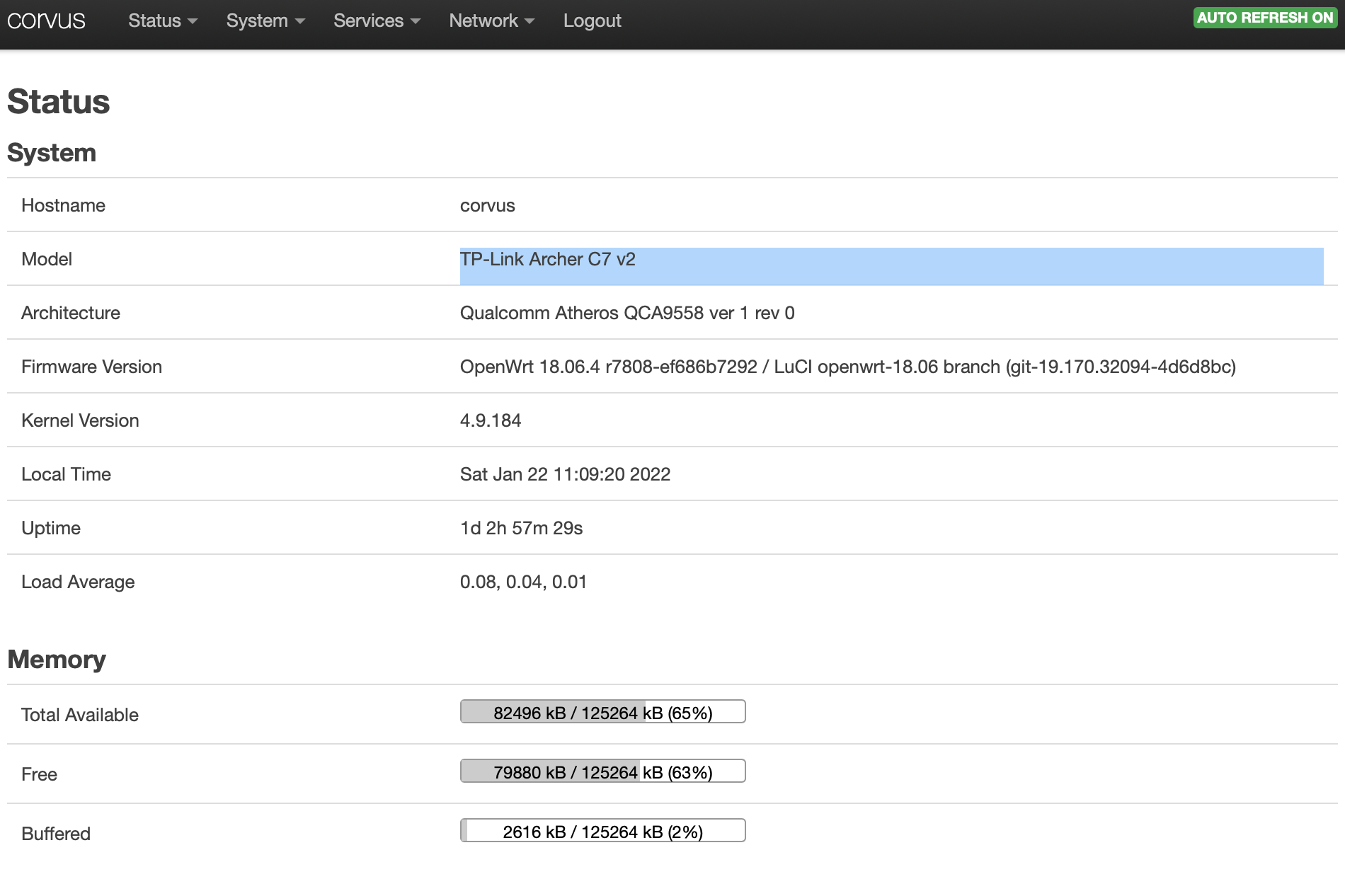1345x896 pixels.
Task: Click the System section heading
Action: tap(52, 152)
